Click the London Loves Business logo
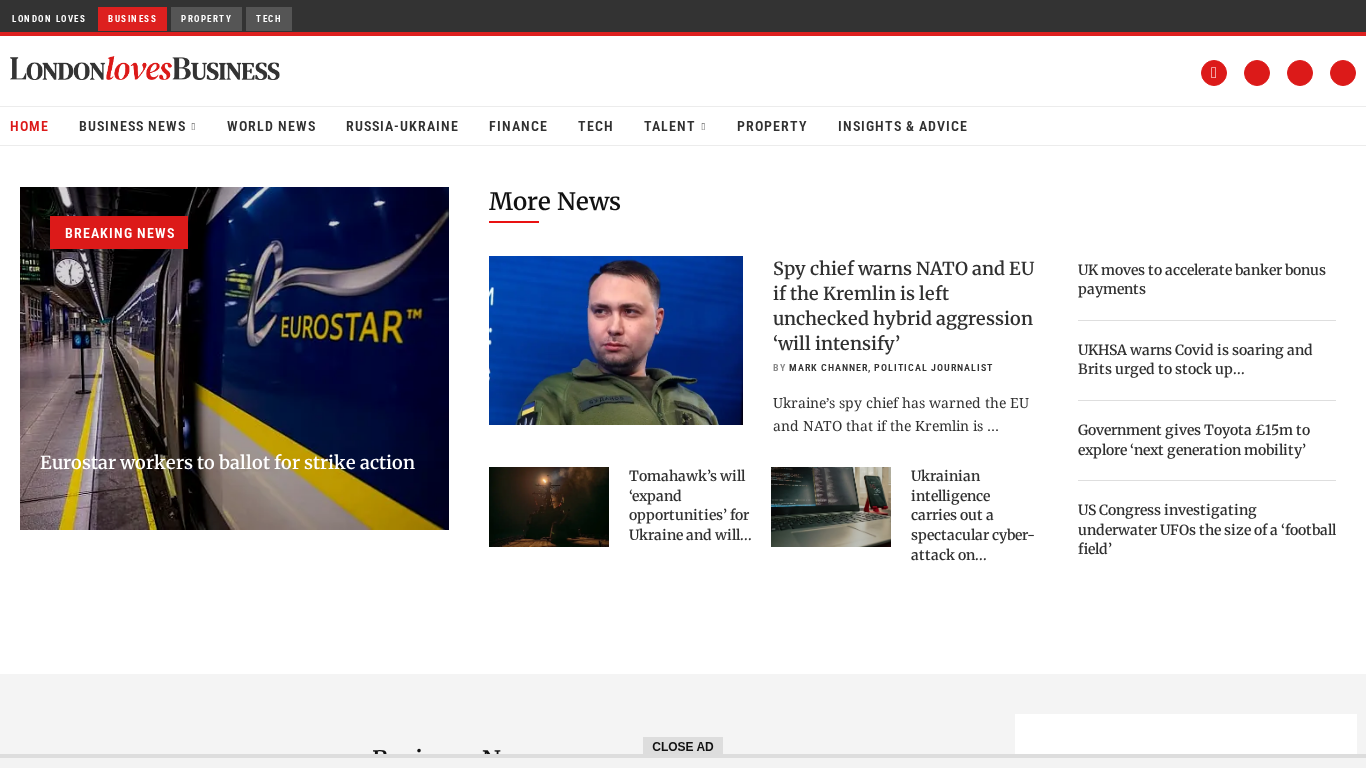 pyautogui.click(x=145, y=69)
